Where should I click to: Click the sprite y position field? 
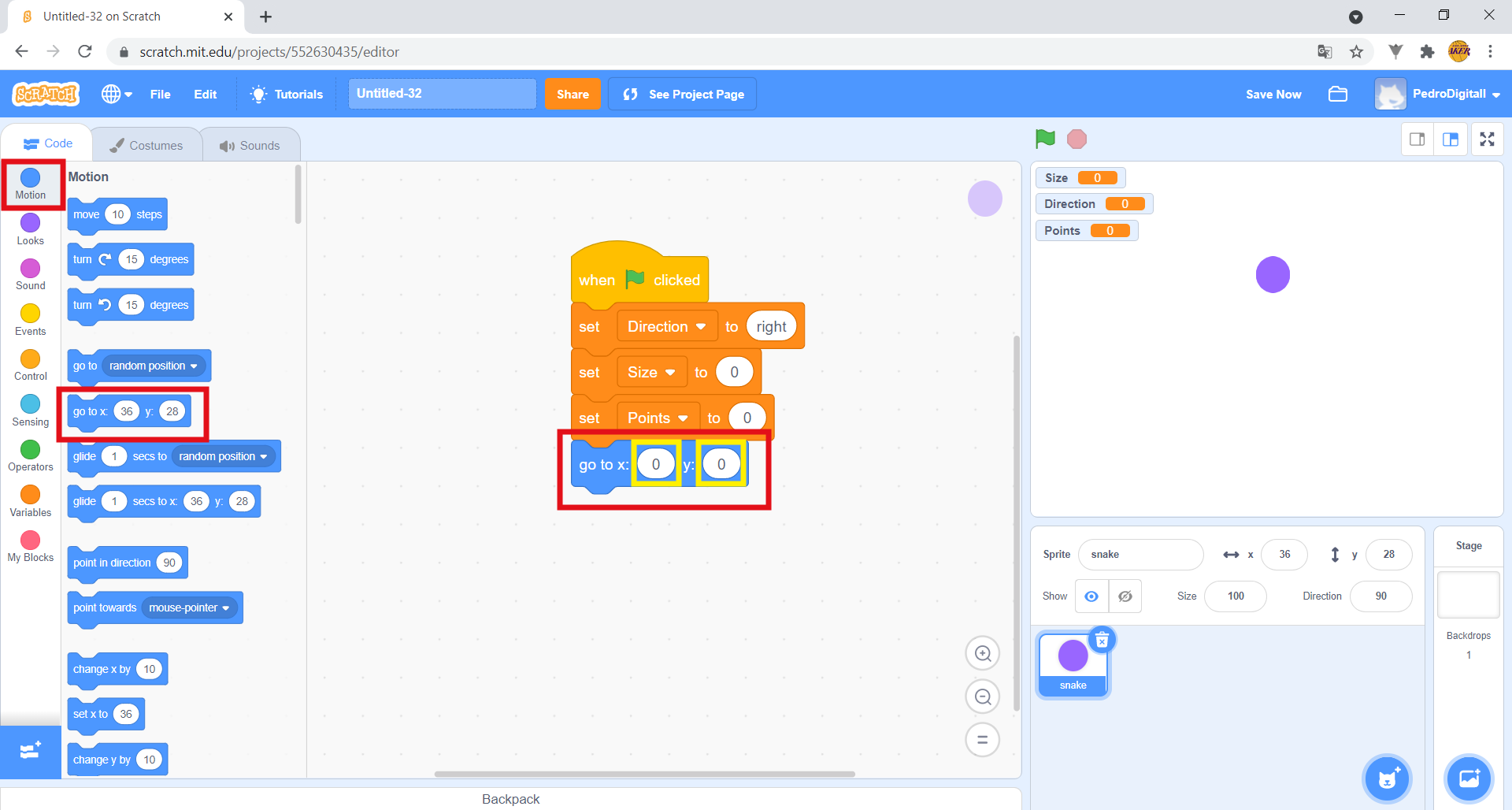1388,555
